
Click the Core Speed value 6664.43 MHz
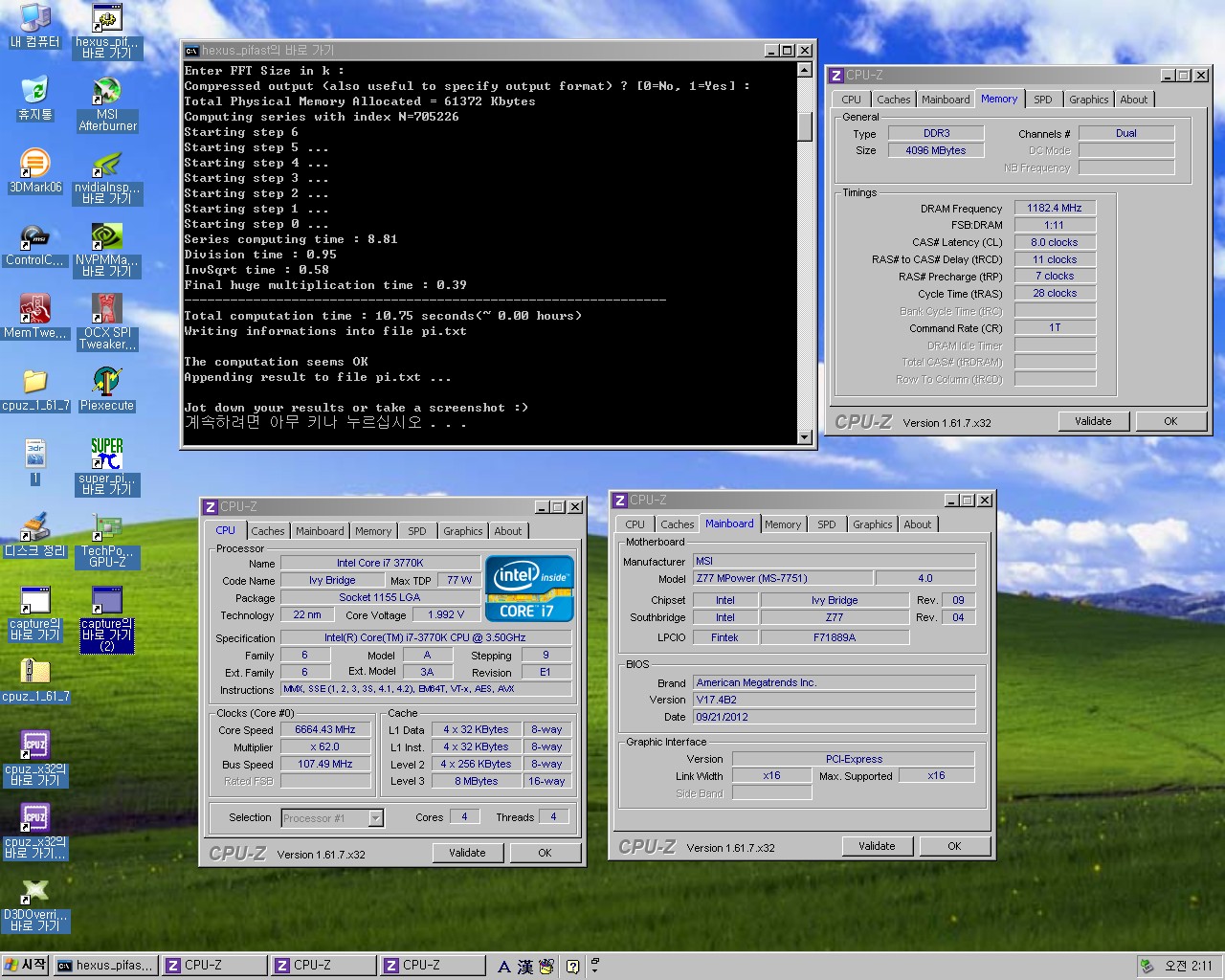325,729
